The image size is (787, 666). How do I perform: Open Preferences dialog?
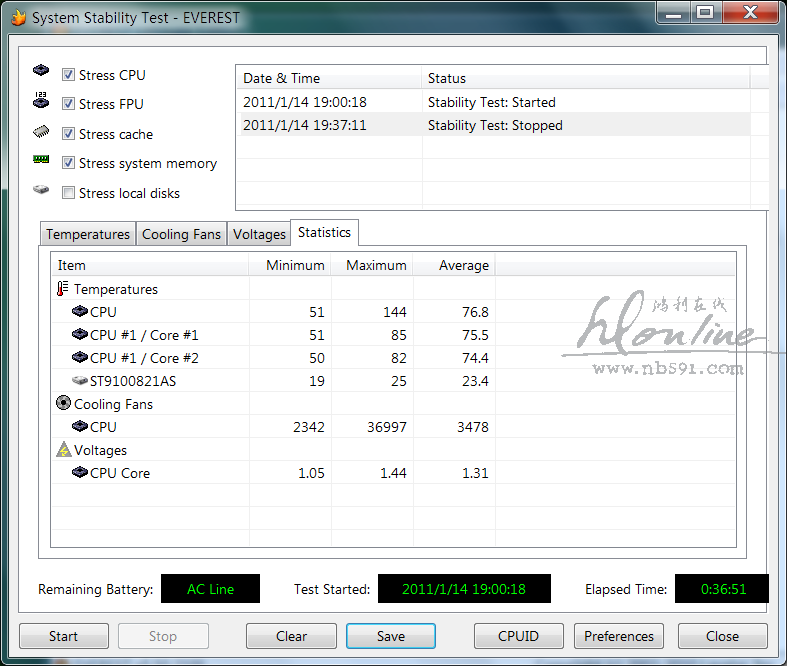point(619,636)
